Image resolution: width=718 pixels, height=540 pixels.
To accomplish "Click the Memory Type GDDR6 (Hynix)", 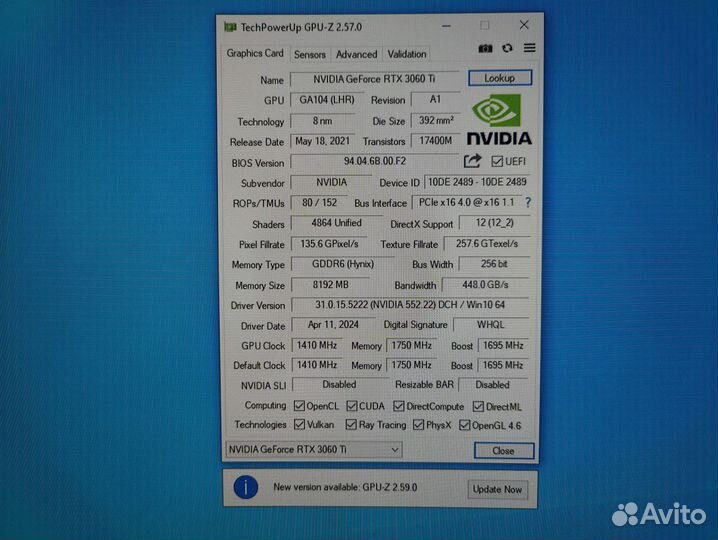I will [343, 264].
